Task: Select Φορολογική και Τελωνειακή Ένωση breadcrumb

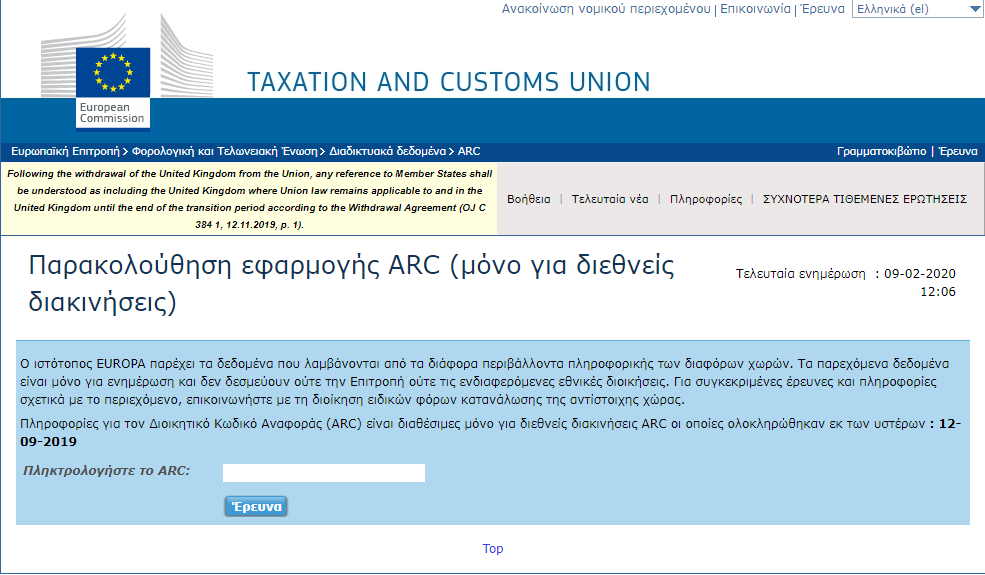Action: tap(223, 151)
